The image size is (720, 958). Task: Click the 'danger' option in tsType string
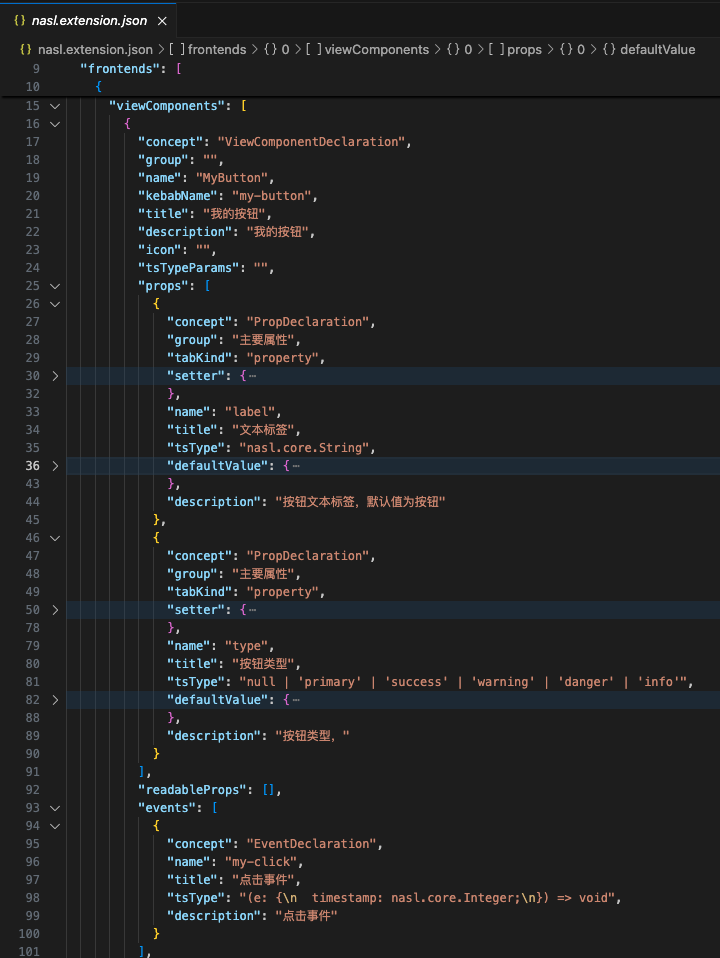pos(586,682)
